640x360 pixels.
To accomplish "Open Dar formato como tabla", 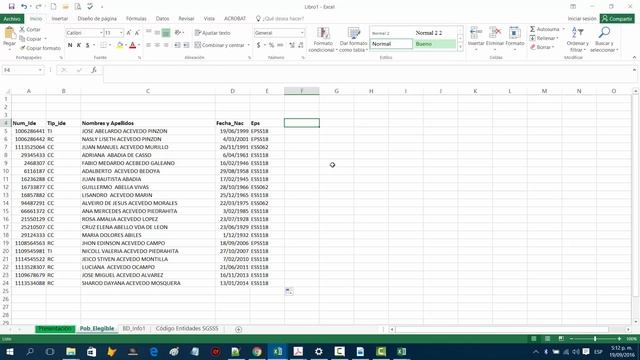I will pos(353,39).
